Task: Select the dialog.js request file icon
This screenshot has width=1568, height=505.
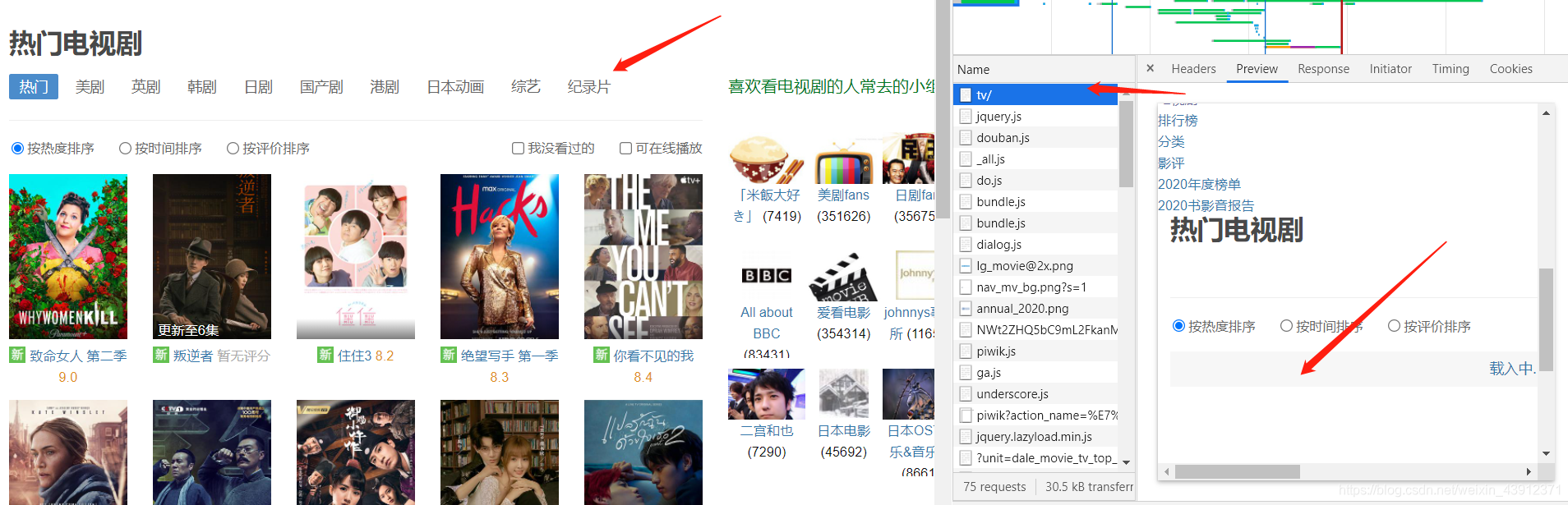Action: pyautogui.click(x=966, y=245)
